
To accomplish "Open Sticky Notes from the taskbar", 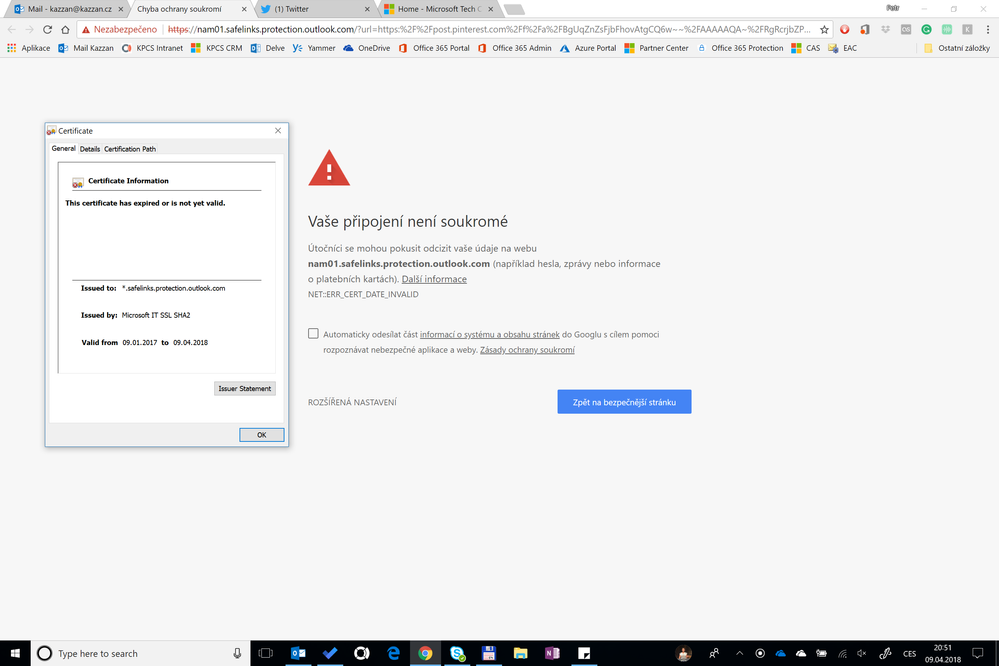I will [x=584, y=653].
